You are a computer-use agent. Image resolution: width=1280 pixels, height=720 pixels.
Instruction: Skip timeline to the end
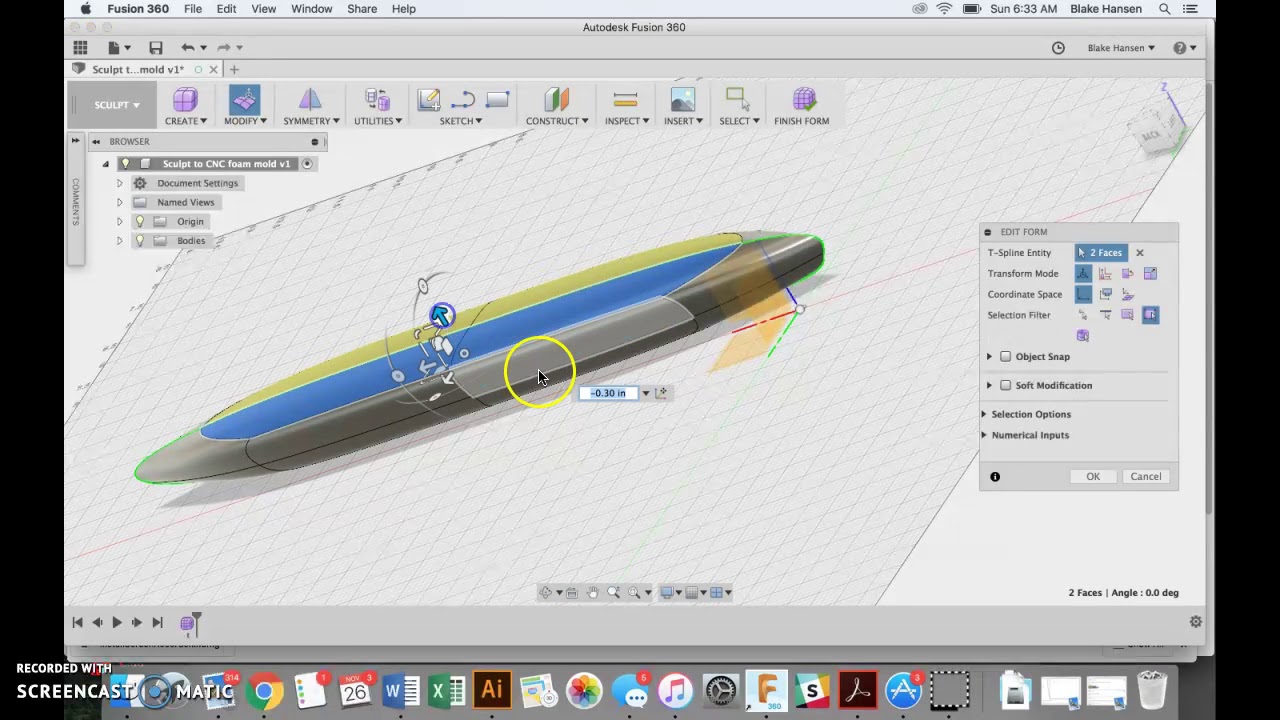point(157,622)
